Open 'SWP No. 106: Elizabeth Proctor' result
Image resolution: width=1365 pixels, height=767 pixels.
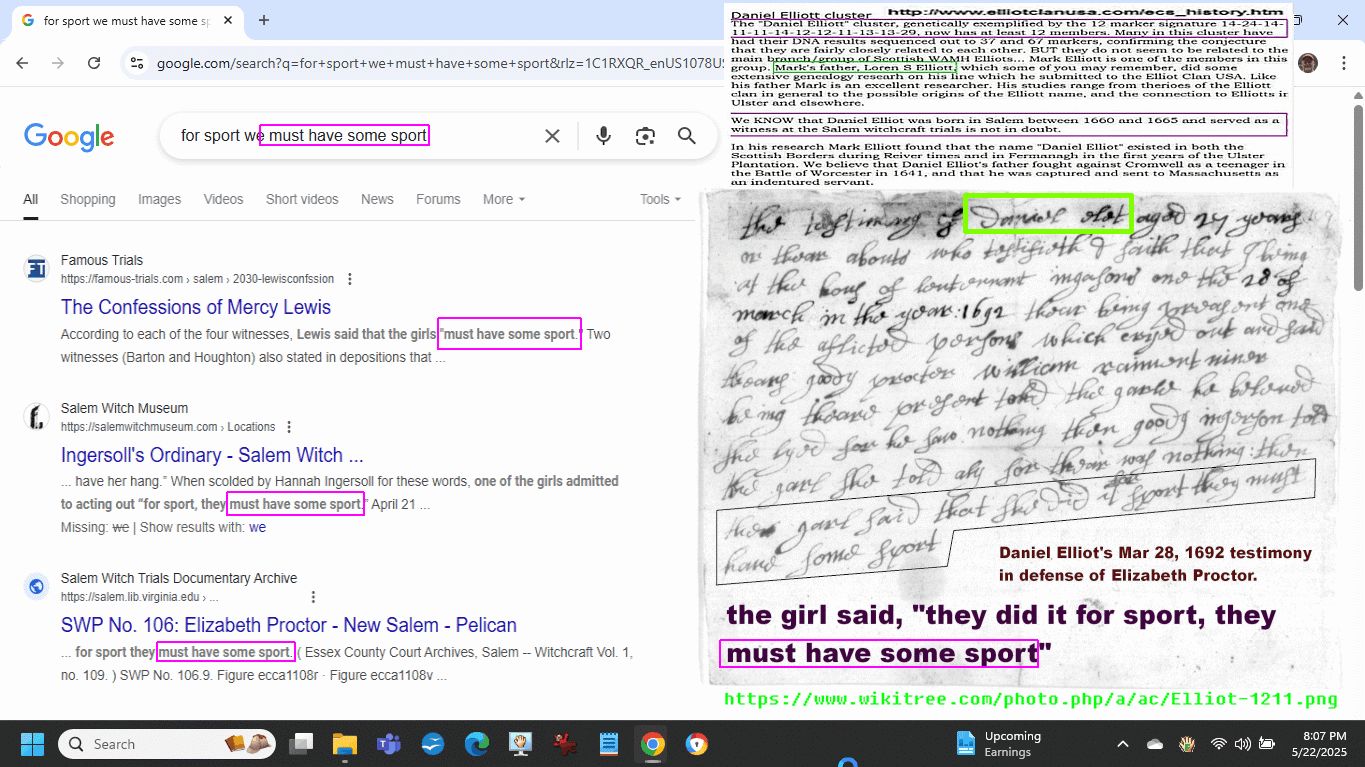click(289, 625)
